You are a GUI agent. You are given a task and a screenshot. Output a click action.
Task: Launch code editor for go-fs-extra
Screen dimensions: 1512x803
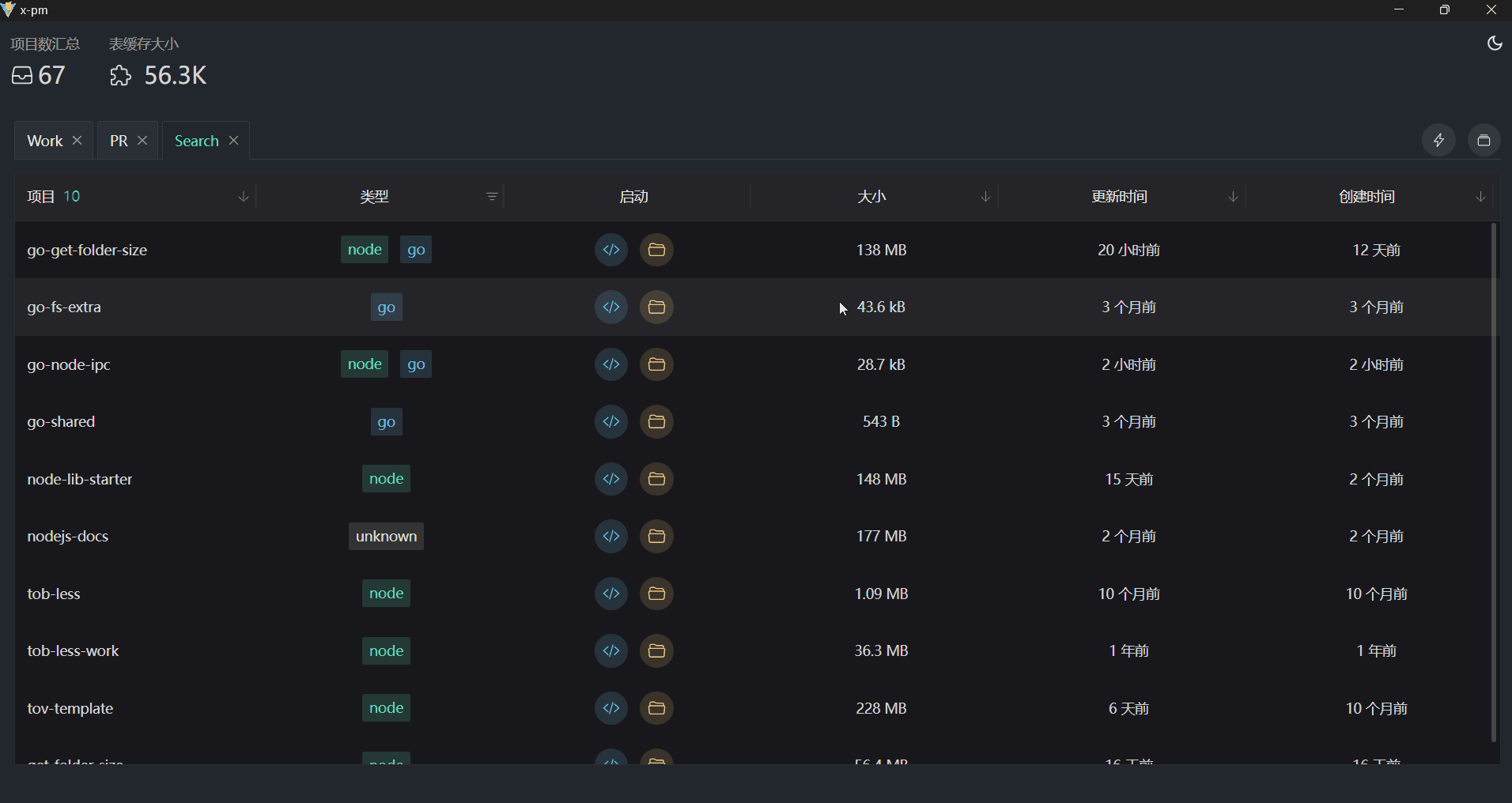pos(611,307)
